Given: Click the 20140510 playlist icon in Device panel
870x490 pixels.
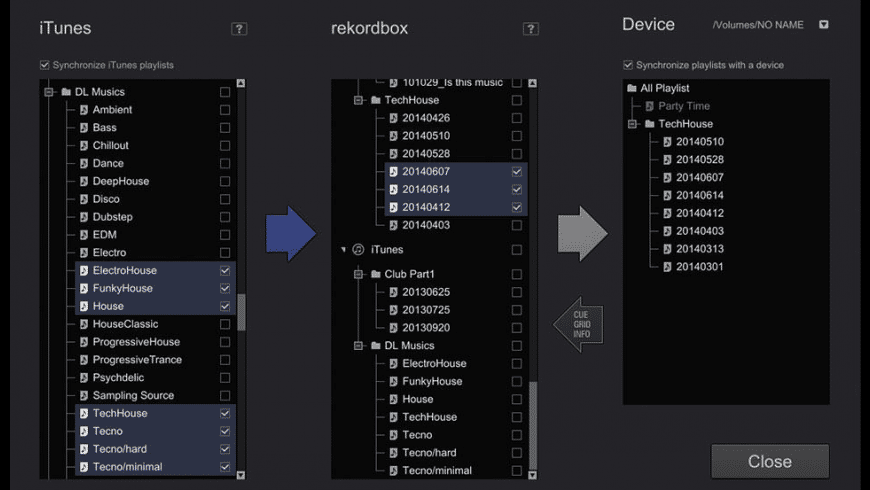Looking at the screenshot, I should click(x=667, y=142).
